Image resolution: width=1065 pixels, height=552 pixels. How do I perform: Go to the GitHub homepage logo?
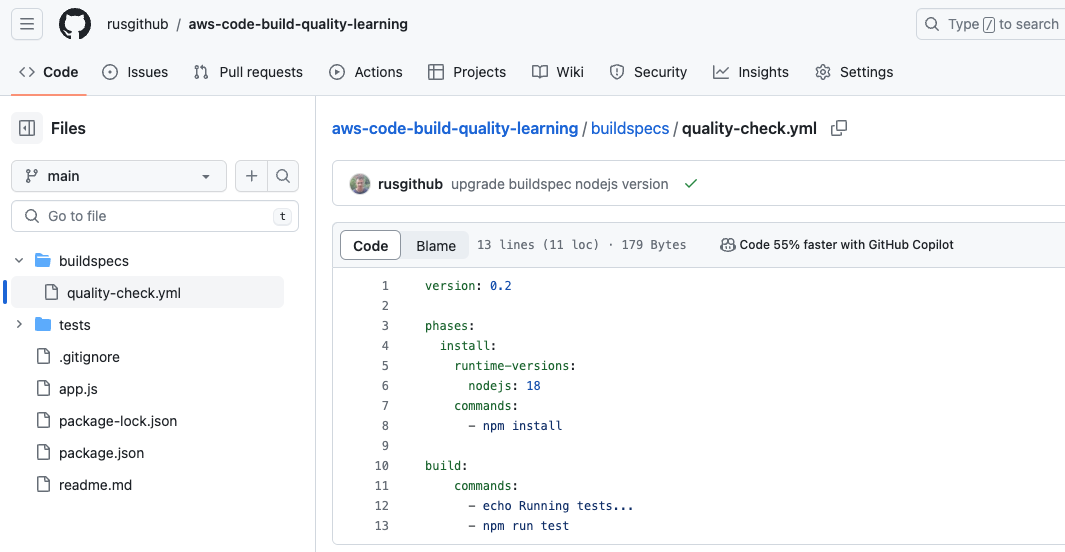coord(75,24)
